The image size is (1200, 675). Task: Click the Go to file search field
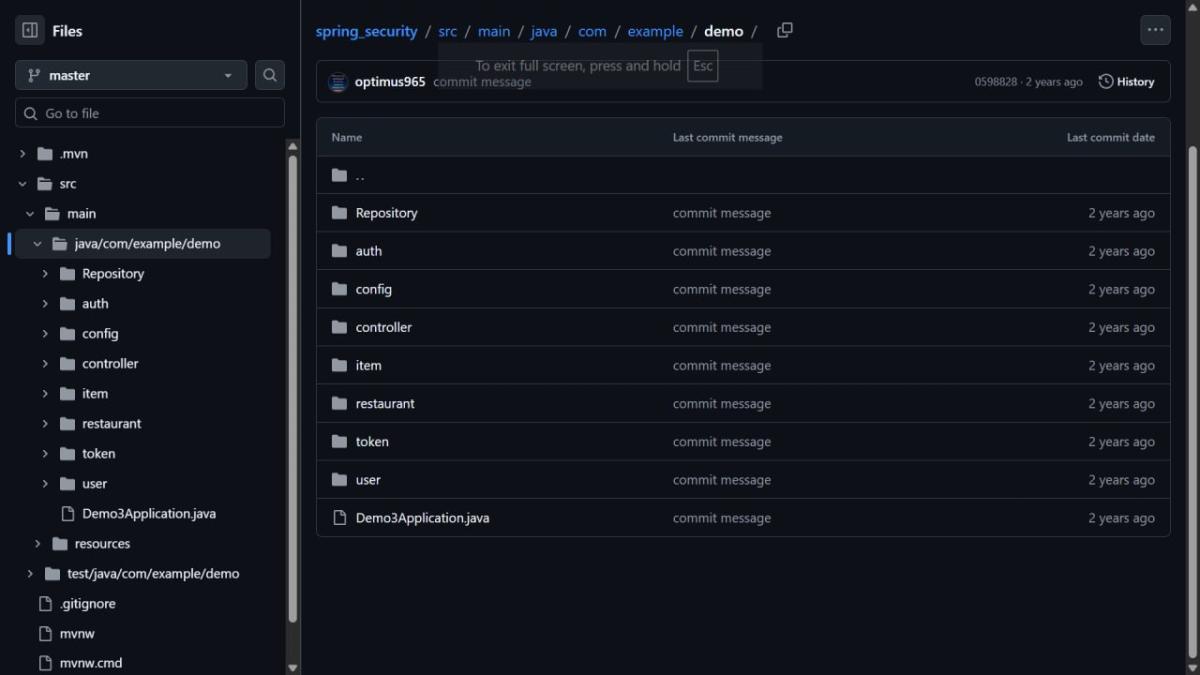[x=150, y=113]
